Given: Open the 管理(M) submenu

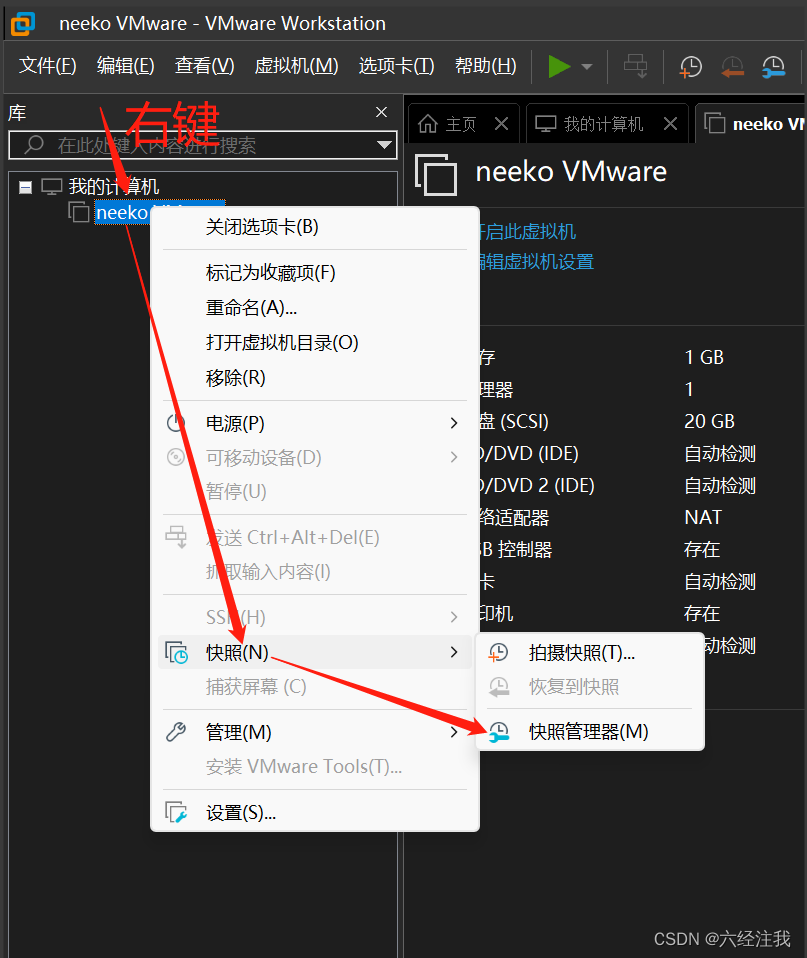Looking at the screenshot, I should click(315, 732).
